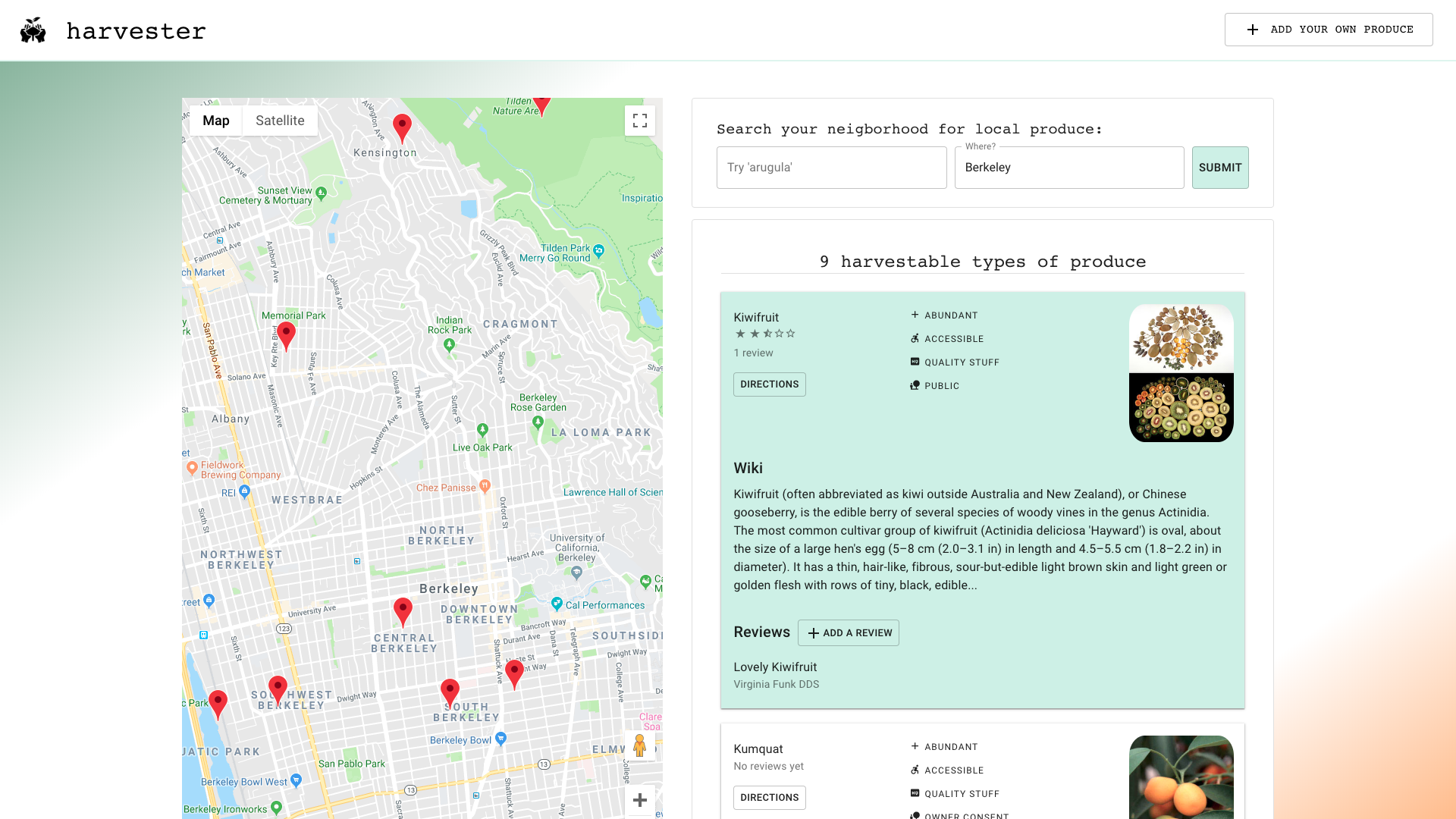Click the fullscreen icon on the map
1456x819 pixels.
[639, 121]
